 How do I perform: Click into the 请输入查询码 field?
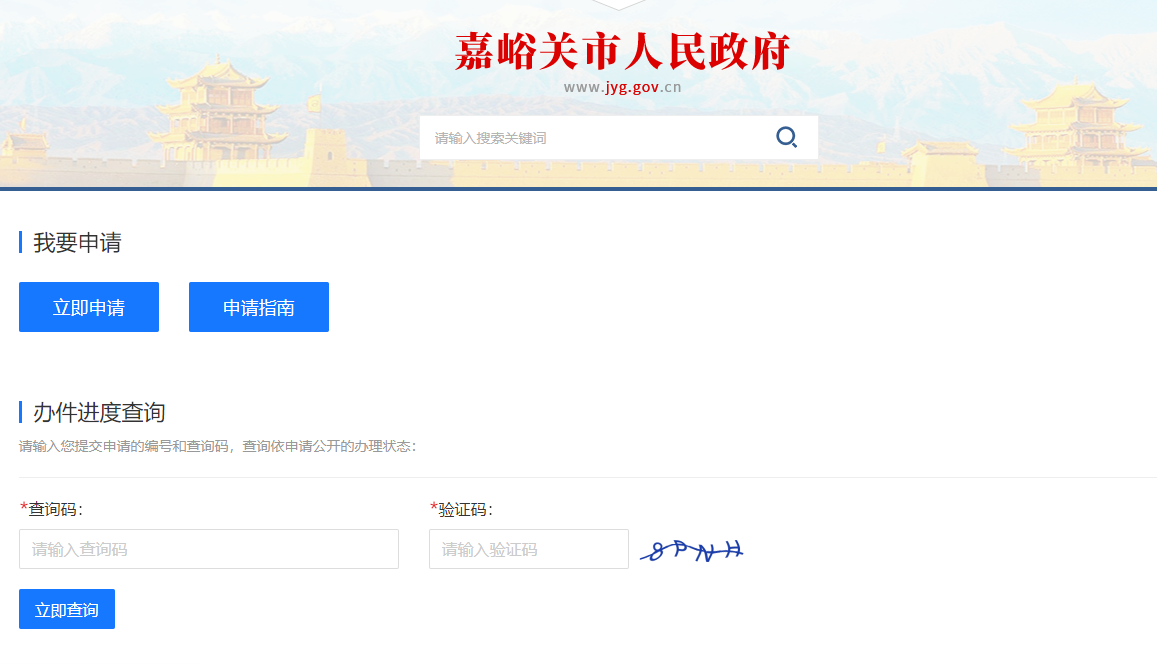coord(209,549)
